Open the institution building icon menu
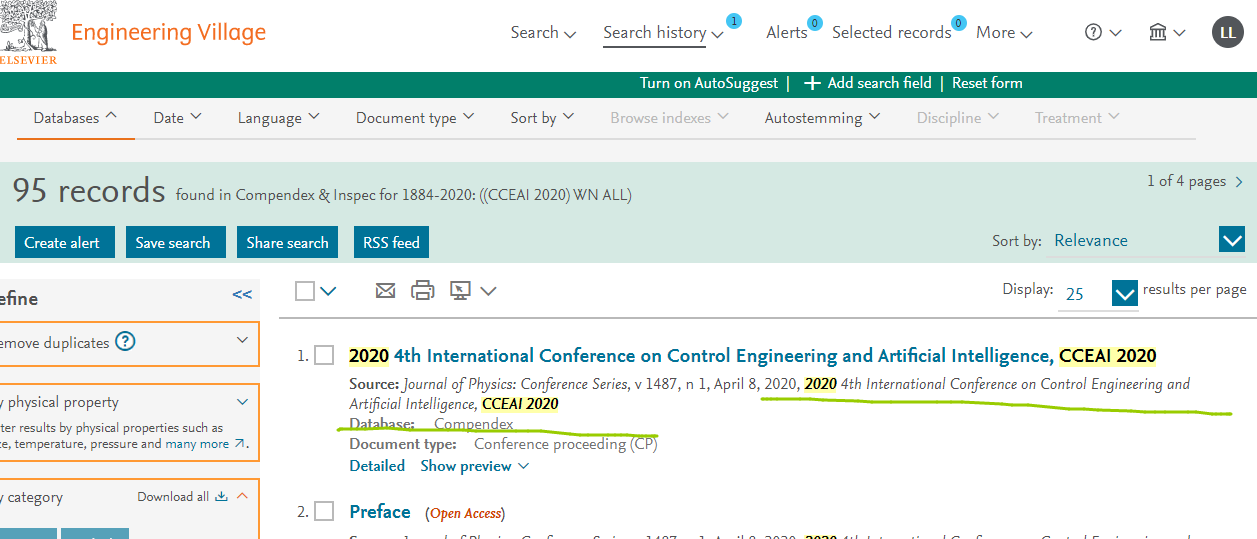 (x=1167, y=33)
